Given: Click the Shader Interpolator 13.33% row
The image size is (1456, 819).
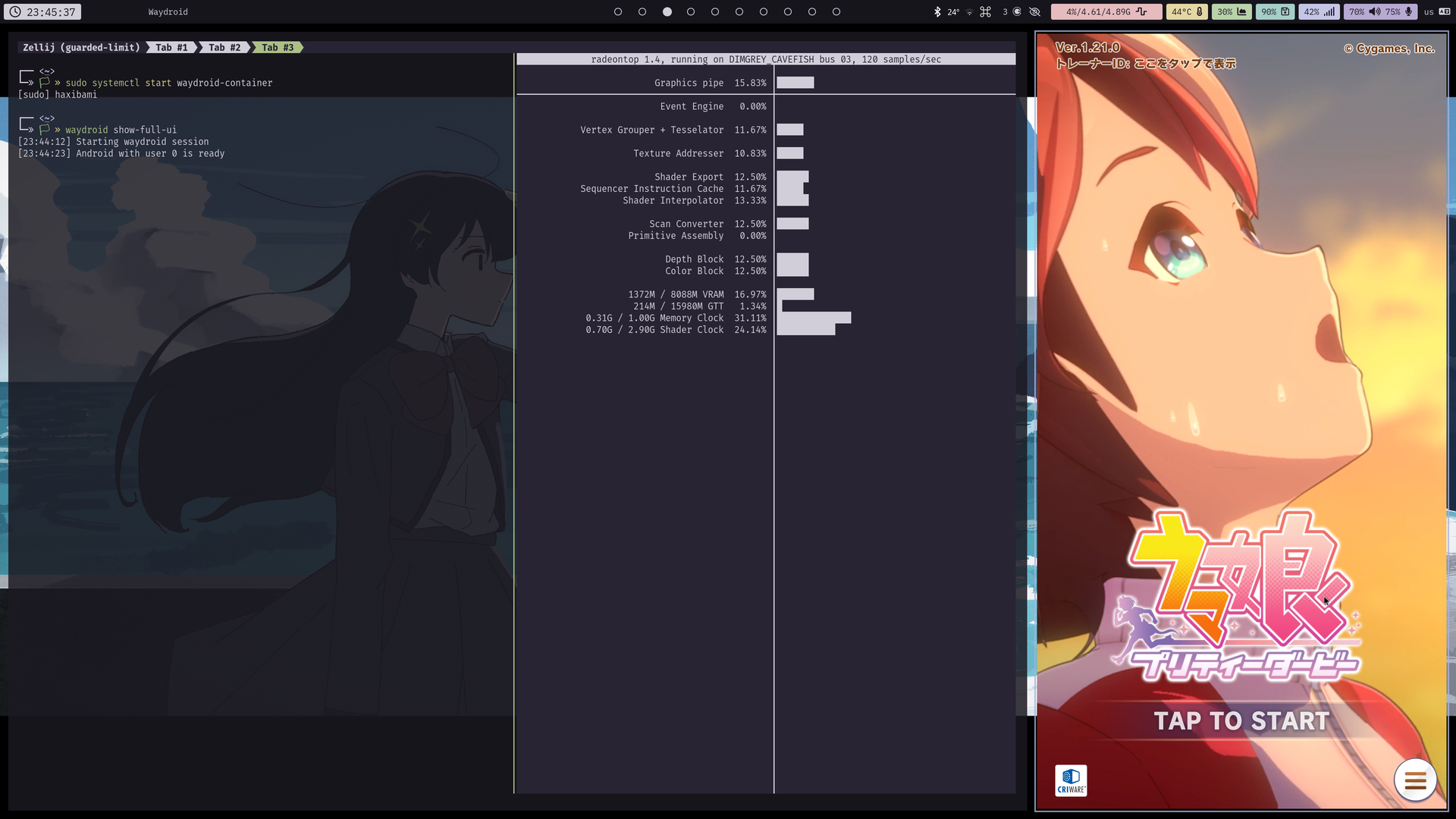Looking at the screenshot, I should tap(695, 200).
